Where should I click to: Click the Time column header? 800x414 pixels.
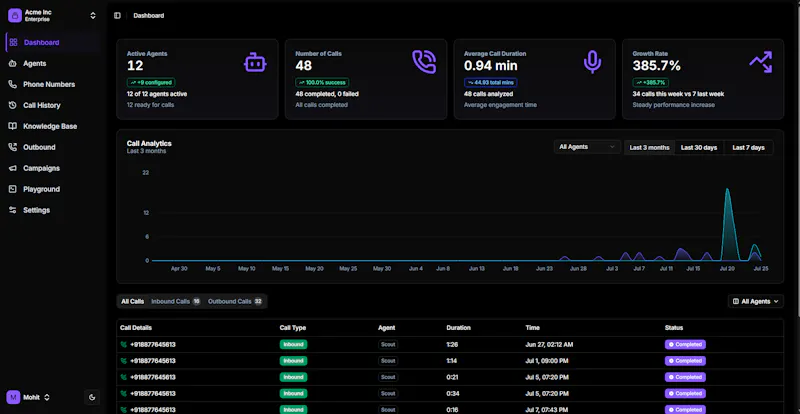click(532, 328)
